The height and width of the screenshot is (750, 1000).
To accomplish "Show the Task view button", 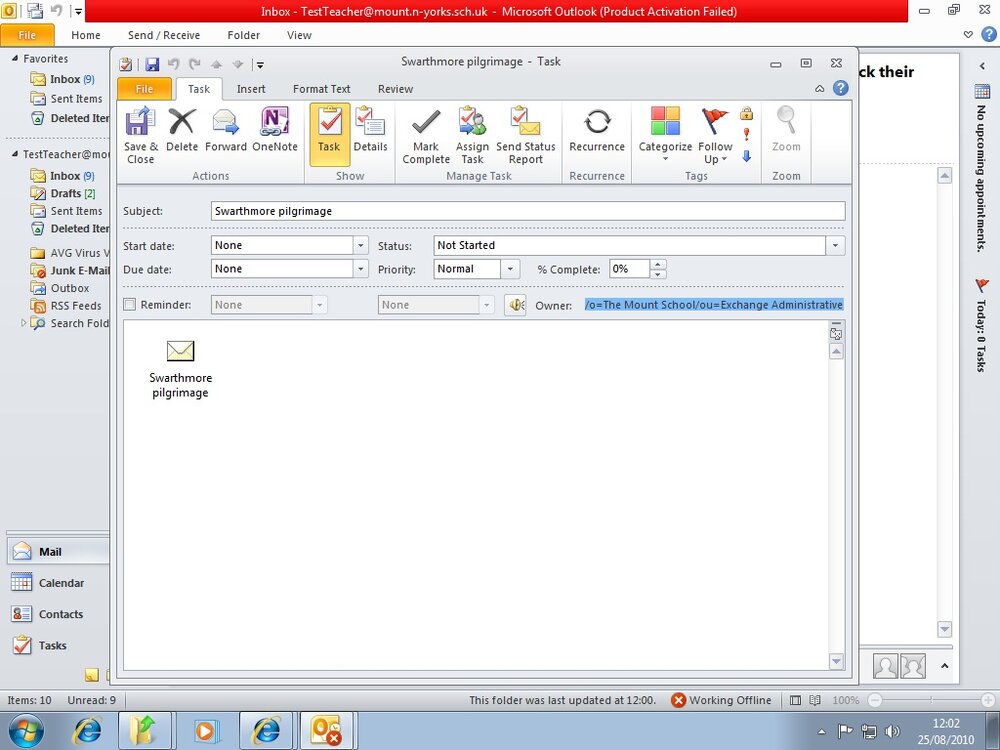I will [x=329, y=134].
